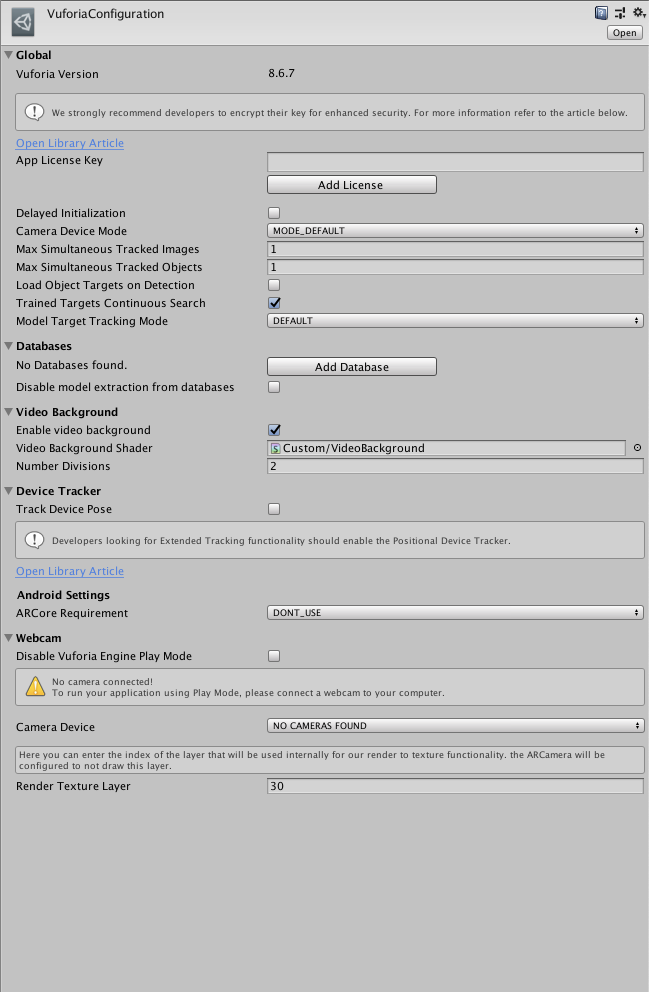Click the encryption recommendation info icon
Screen dimensions: 649x992
pos(34,112)
